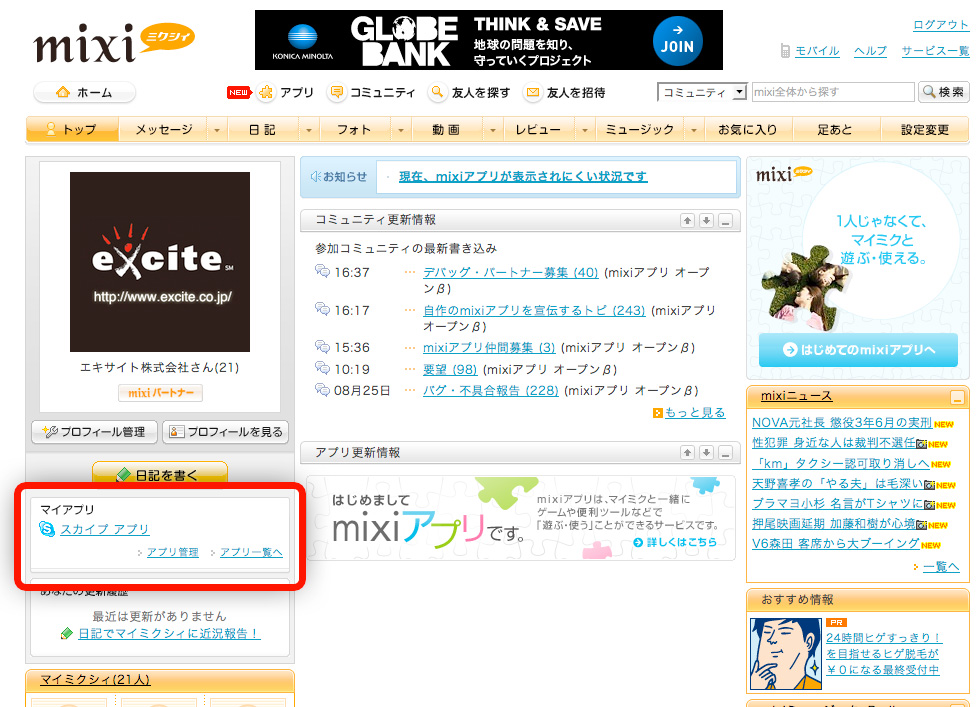Open the スカイプ アプリ link
The width and height of the screenshot is (979, 707).
pos(105,529)
